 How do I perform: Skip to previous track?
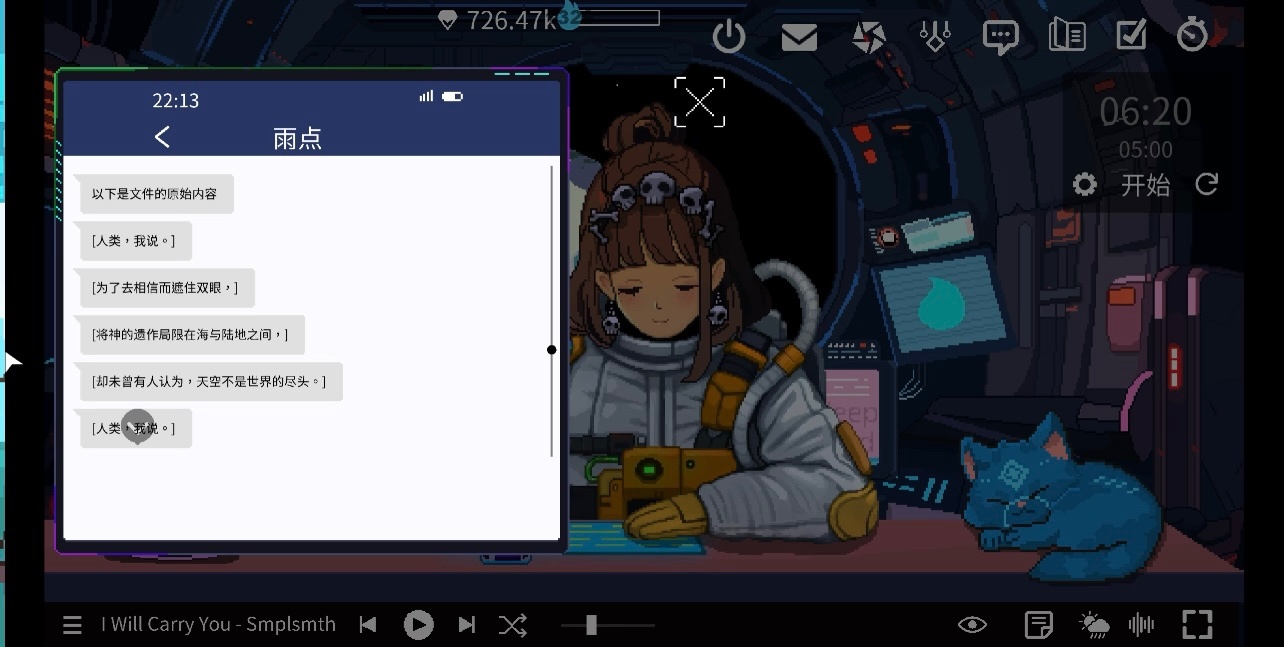pyautogui.click(x=368, y=625)
